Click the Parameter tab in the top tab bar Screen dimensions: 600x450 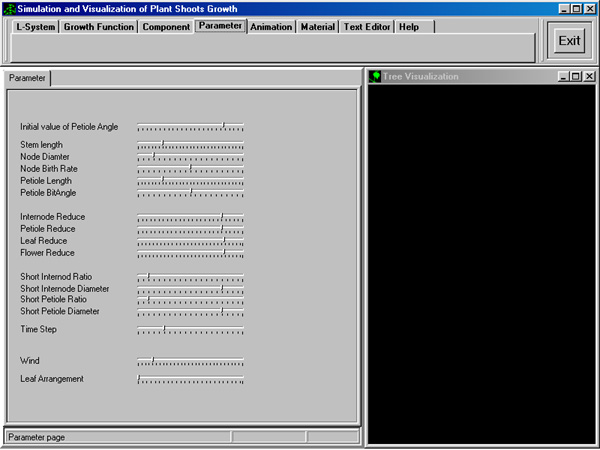point(220,26)
